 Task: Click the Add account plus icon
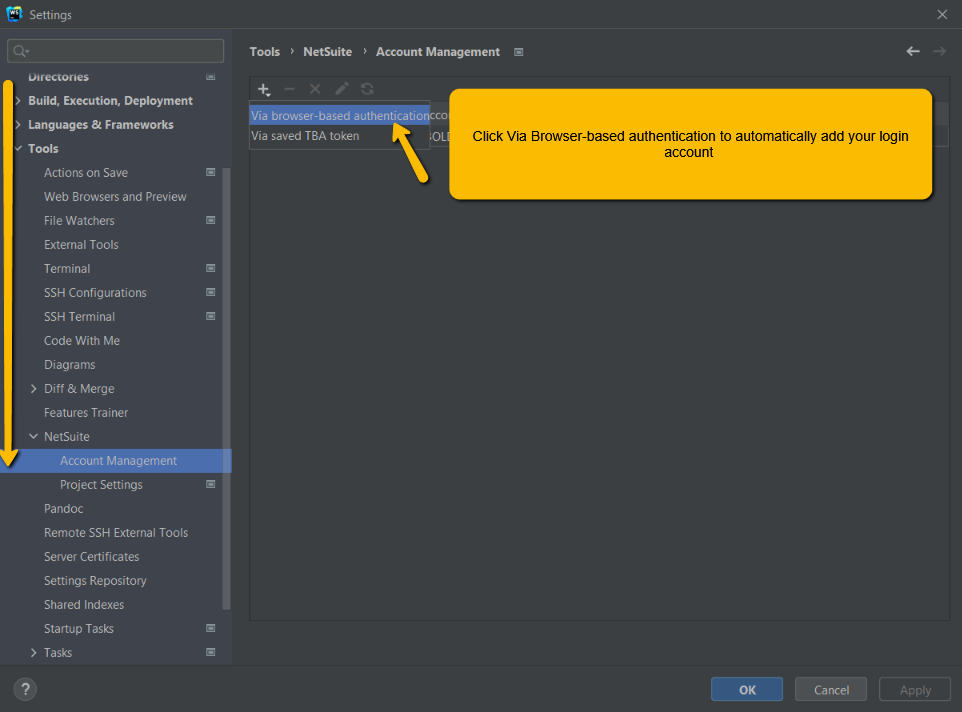click(264, 90)
